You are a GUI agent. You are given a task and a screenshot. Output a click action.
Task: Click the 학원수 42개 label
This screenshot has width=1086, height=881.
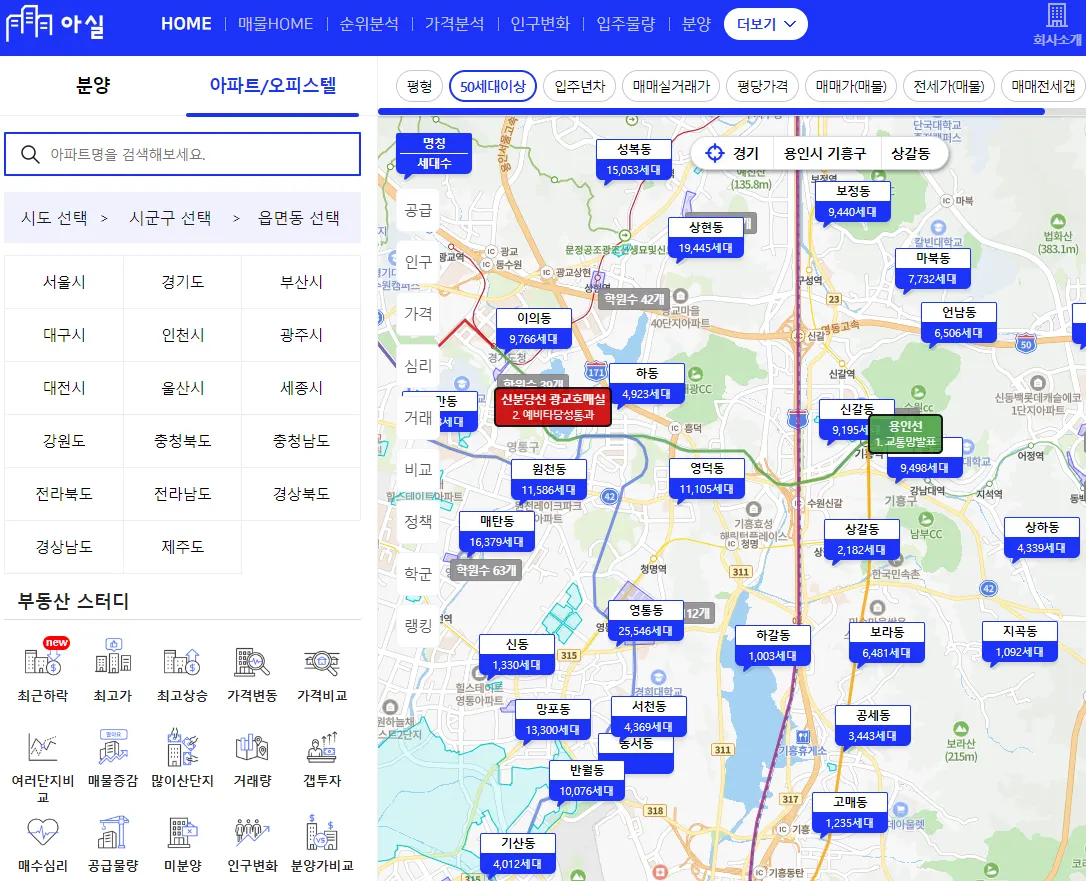[x=634, y=299]
